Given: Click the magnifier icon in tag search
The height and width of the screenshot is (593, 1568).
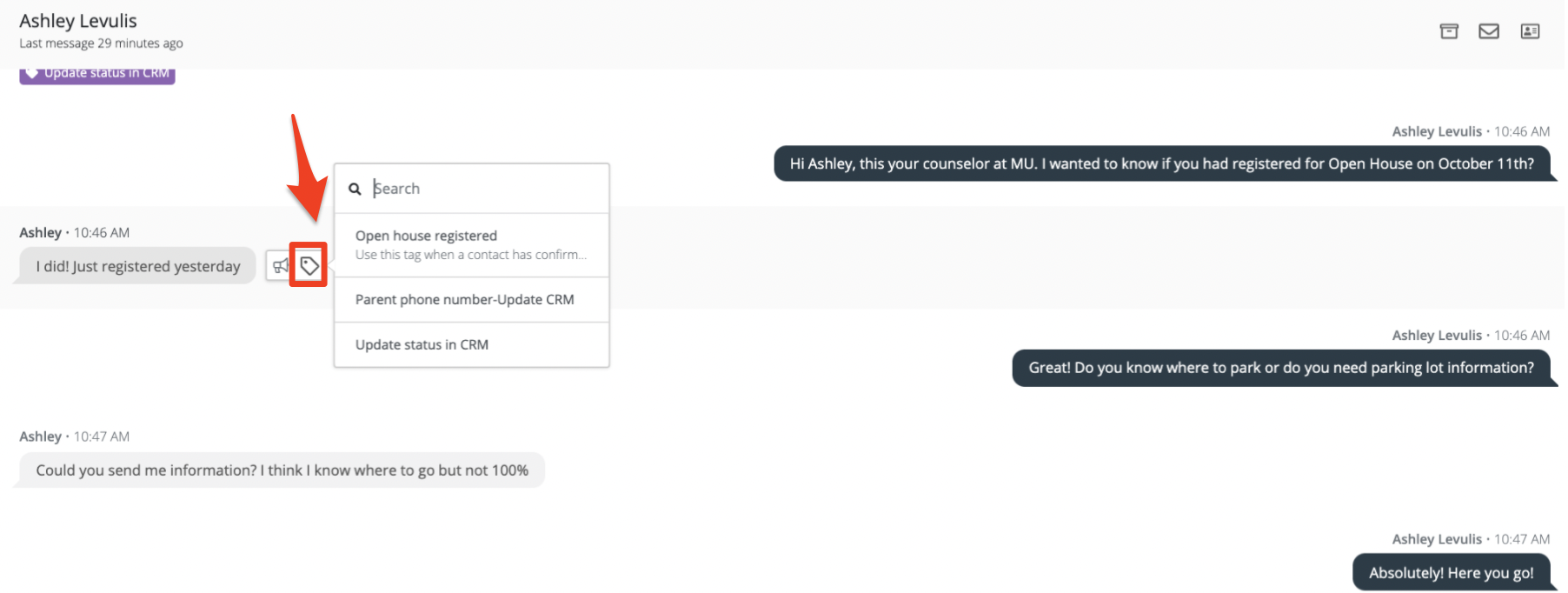Looking at the screenshot, I should (355, 189).
